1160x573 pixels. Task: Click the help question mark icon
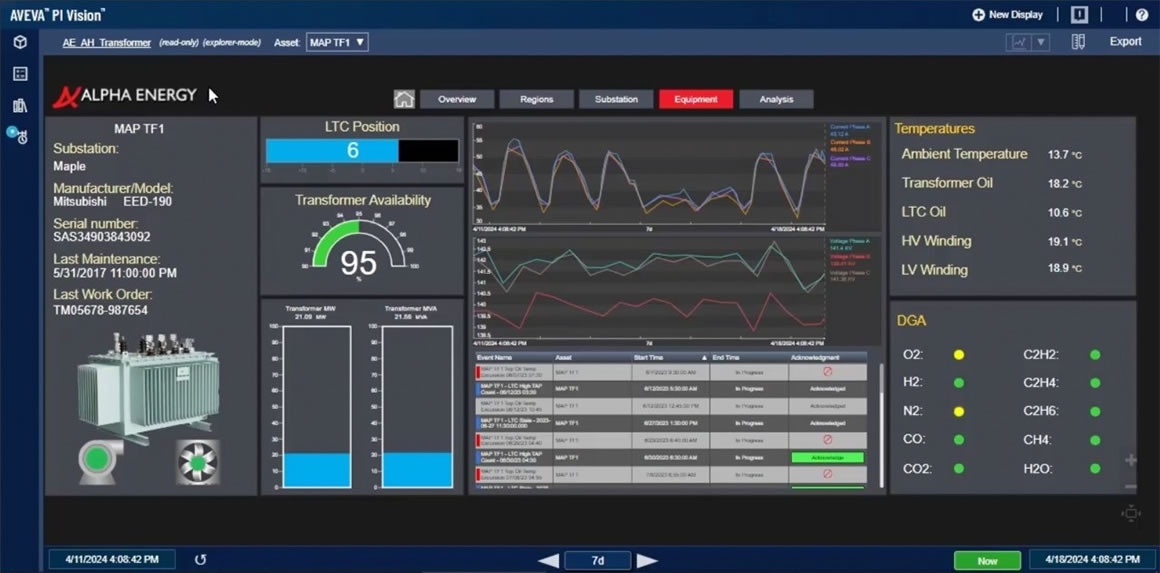[x=1141, y=15]
